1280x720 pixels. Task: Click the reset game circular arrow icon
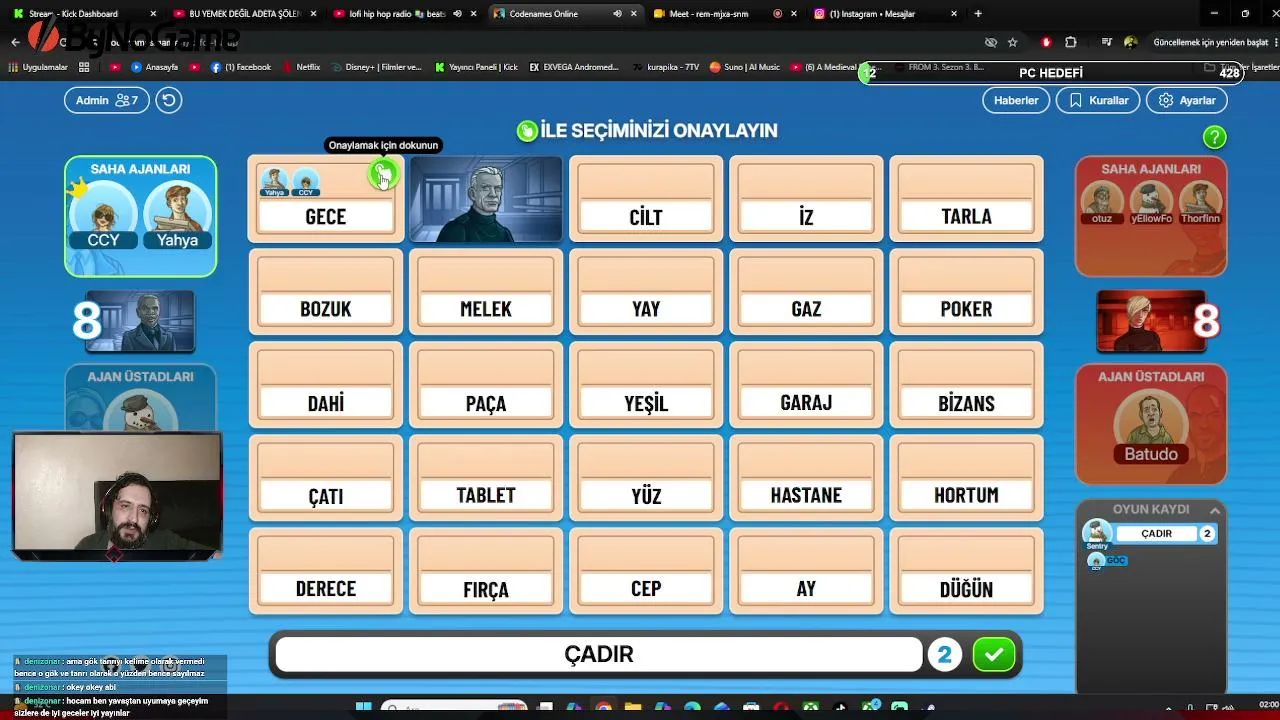[169, 100]
